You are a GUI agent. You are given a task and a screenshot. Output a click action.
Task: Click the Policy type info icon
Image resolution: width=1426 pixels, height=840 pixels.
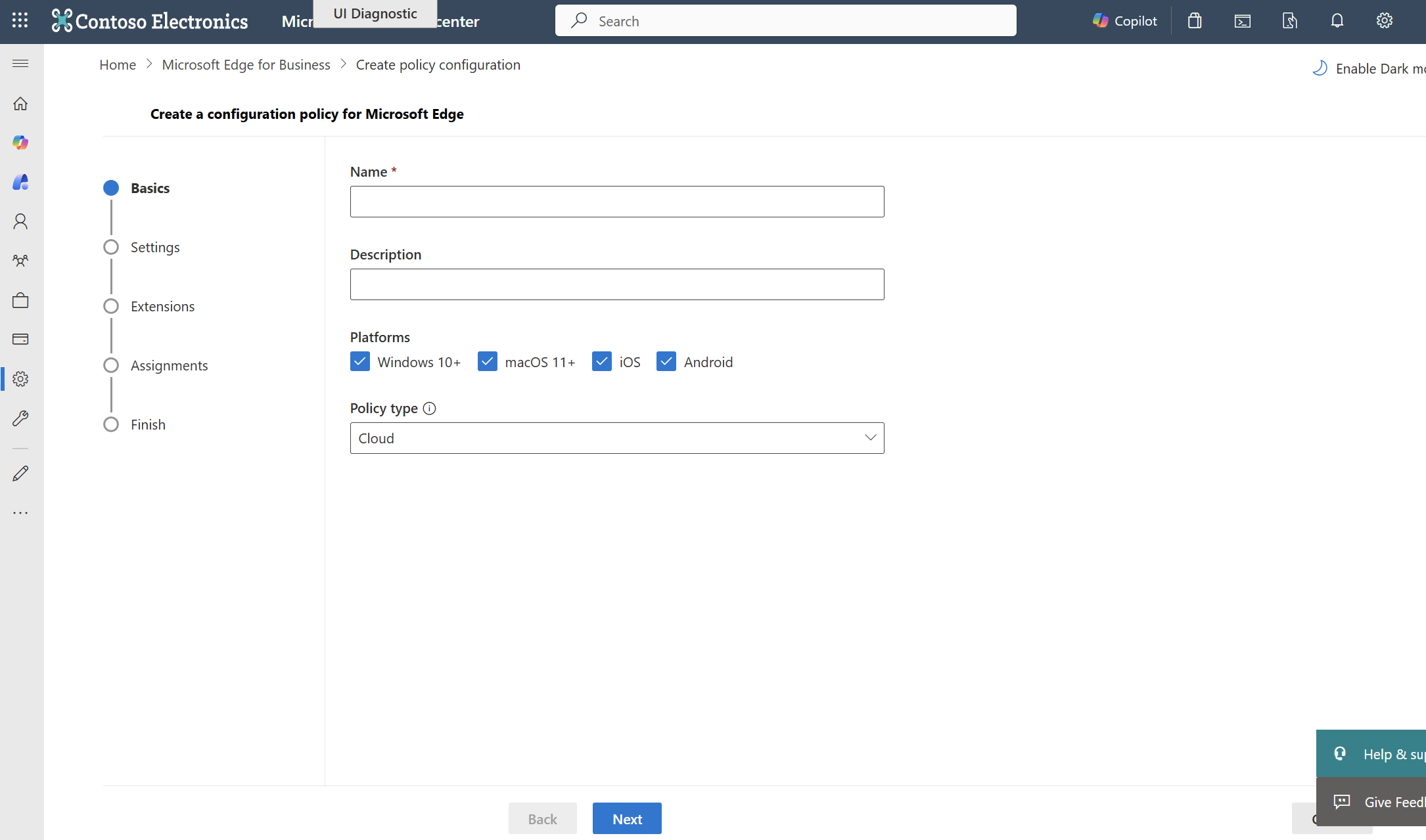(x=429, y=409)
